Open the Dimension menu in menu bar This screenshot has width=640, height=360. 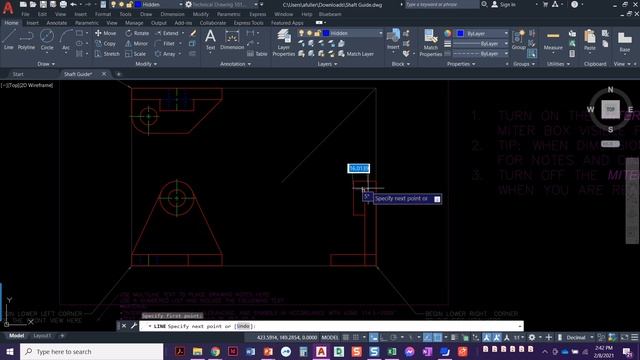172,14
